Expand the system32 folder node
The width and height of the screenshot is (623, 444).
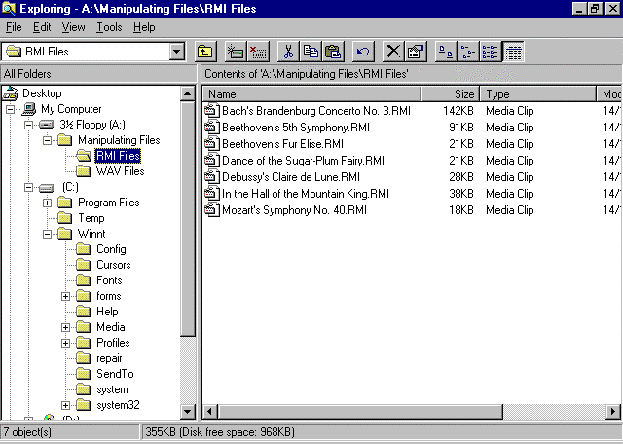tap(66, 405)
